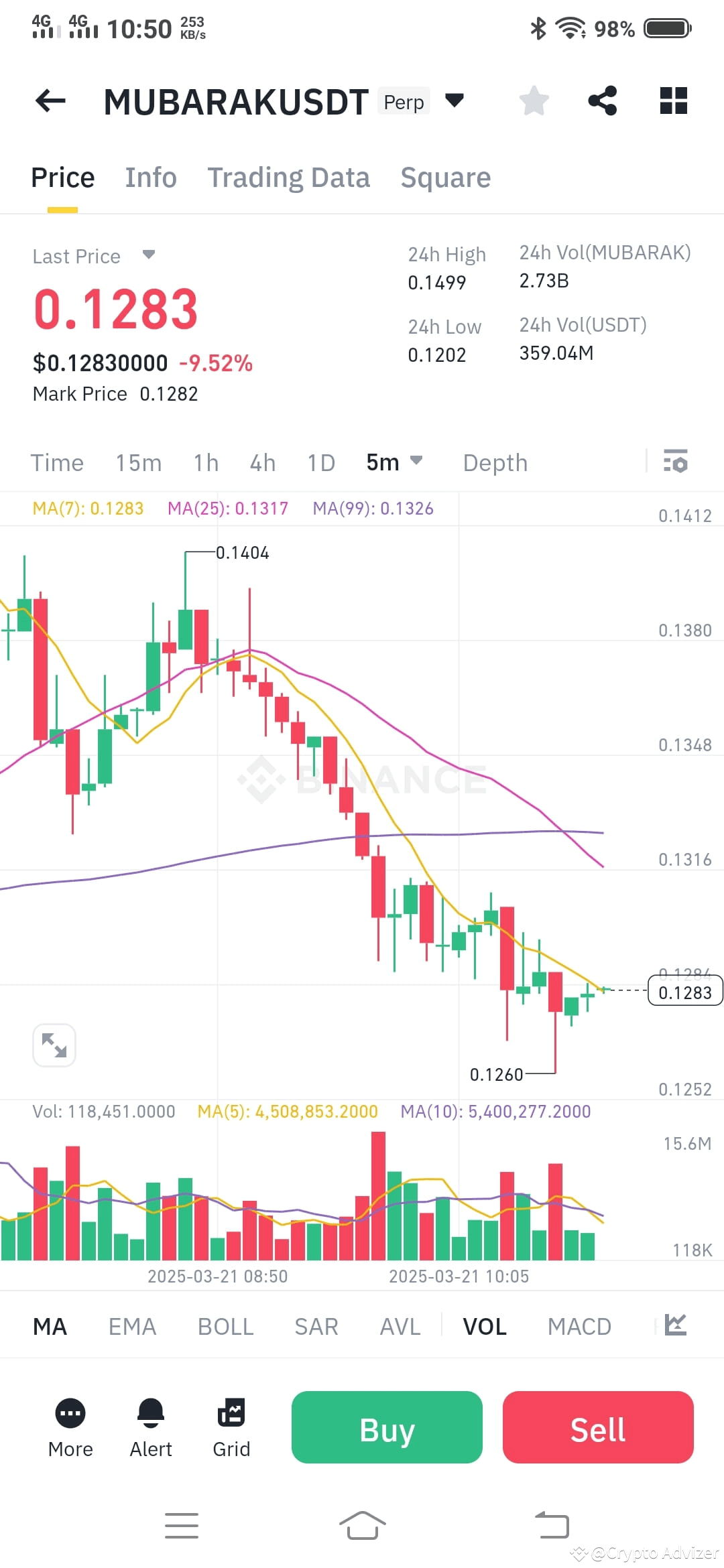724x1568 pixels.
Task: Tap the back arrow to exit chart
Action: [50, 100]
